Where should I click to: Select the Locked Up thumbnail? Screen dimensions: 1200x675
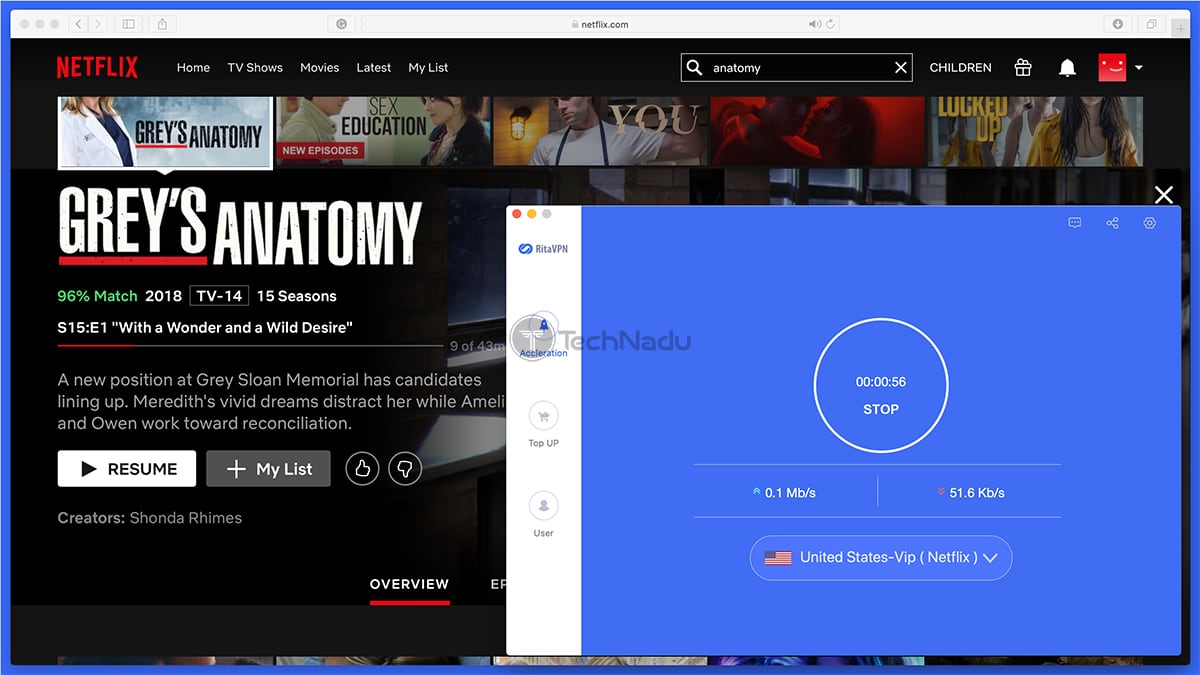coord(1035,131)
